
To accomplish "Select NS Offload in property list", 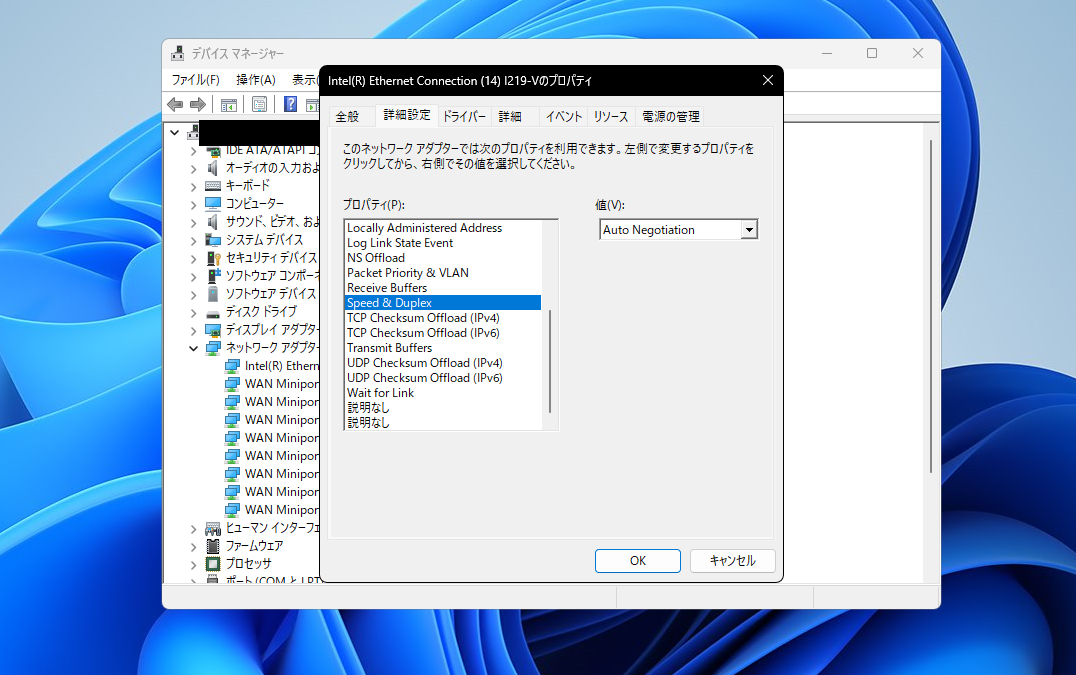I will coord(443,258).
